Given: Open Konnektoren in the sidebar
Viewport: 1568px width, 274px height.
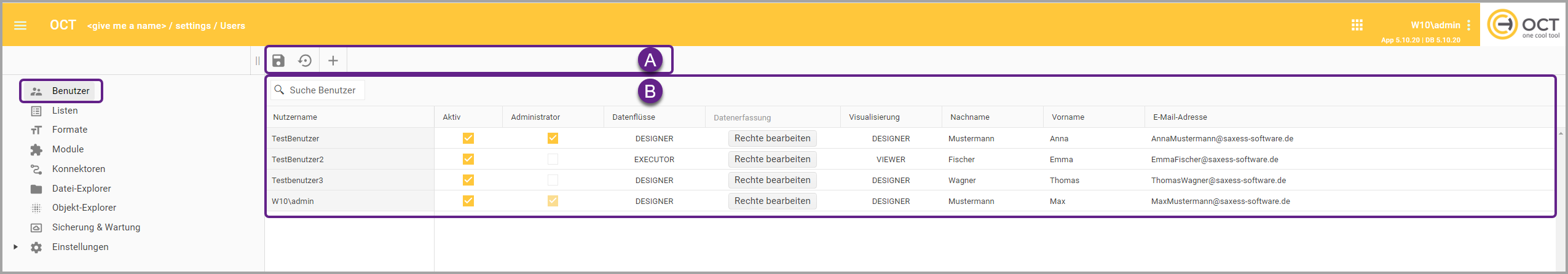Looking at the screenshot, I should pos(78,169).
